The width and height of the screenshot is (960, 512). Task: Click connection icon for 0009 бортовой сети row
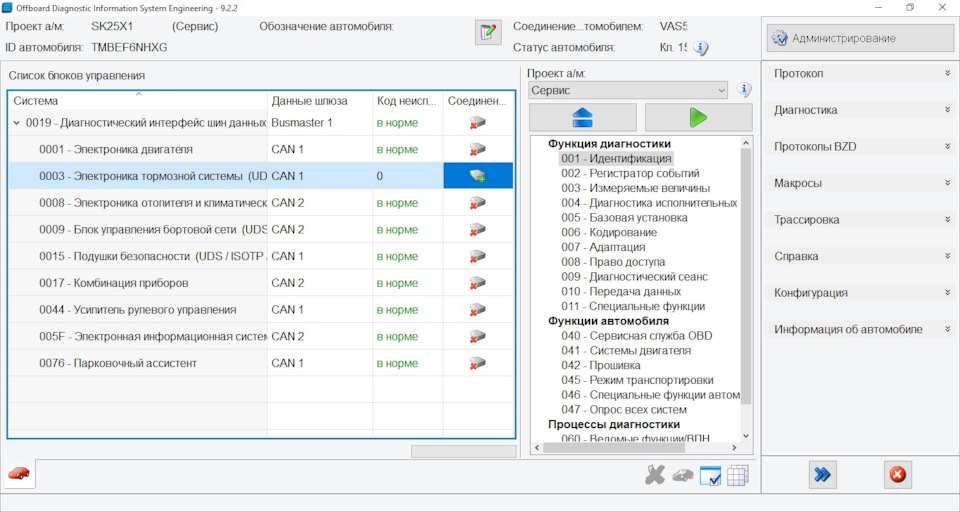478,230
